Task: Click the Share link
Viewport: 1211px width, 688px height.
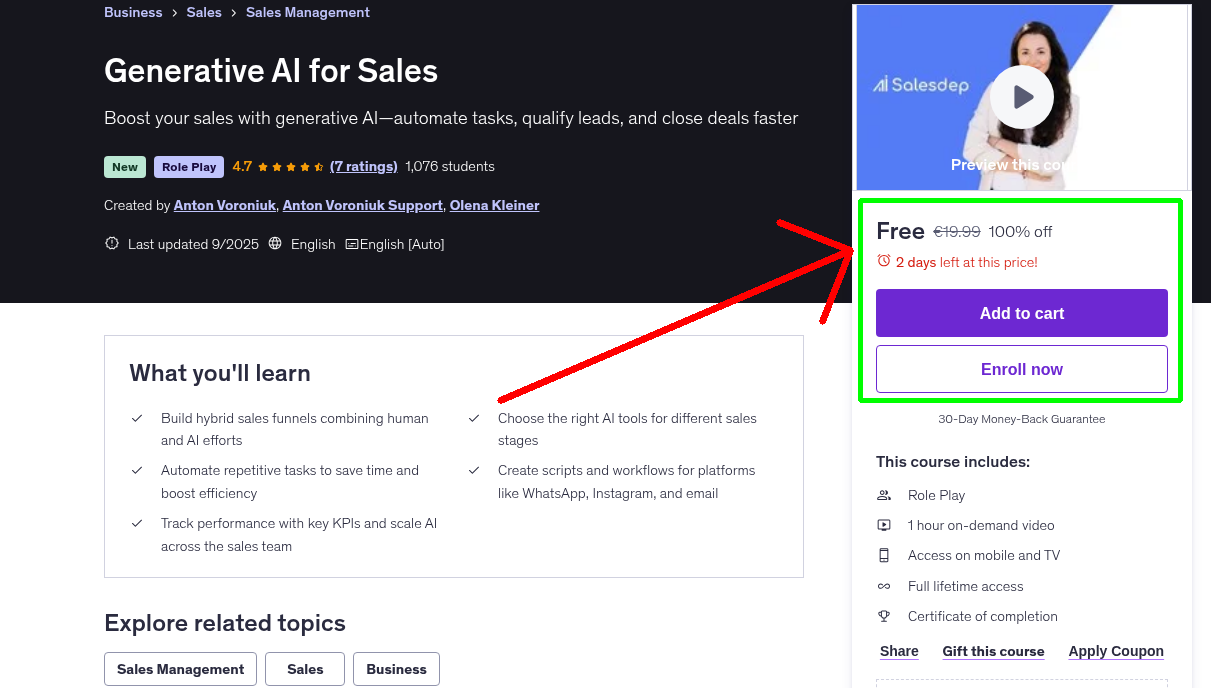Action: [899, 651]
